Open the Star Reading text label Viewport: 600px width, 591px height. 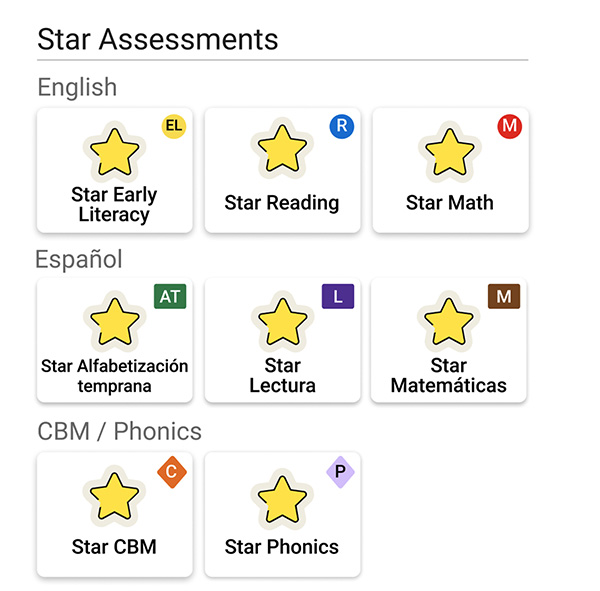[282, 203]
